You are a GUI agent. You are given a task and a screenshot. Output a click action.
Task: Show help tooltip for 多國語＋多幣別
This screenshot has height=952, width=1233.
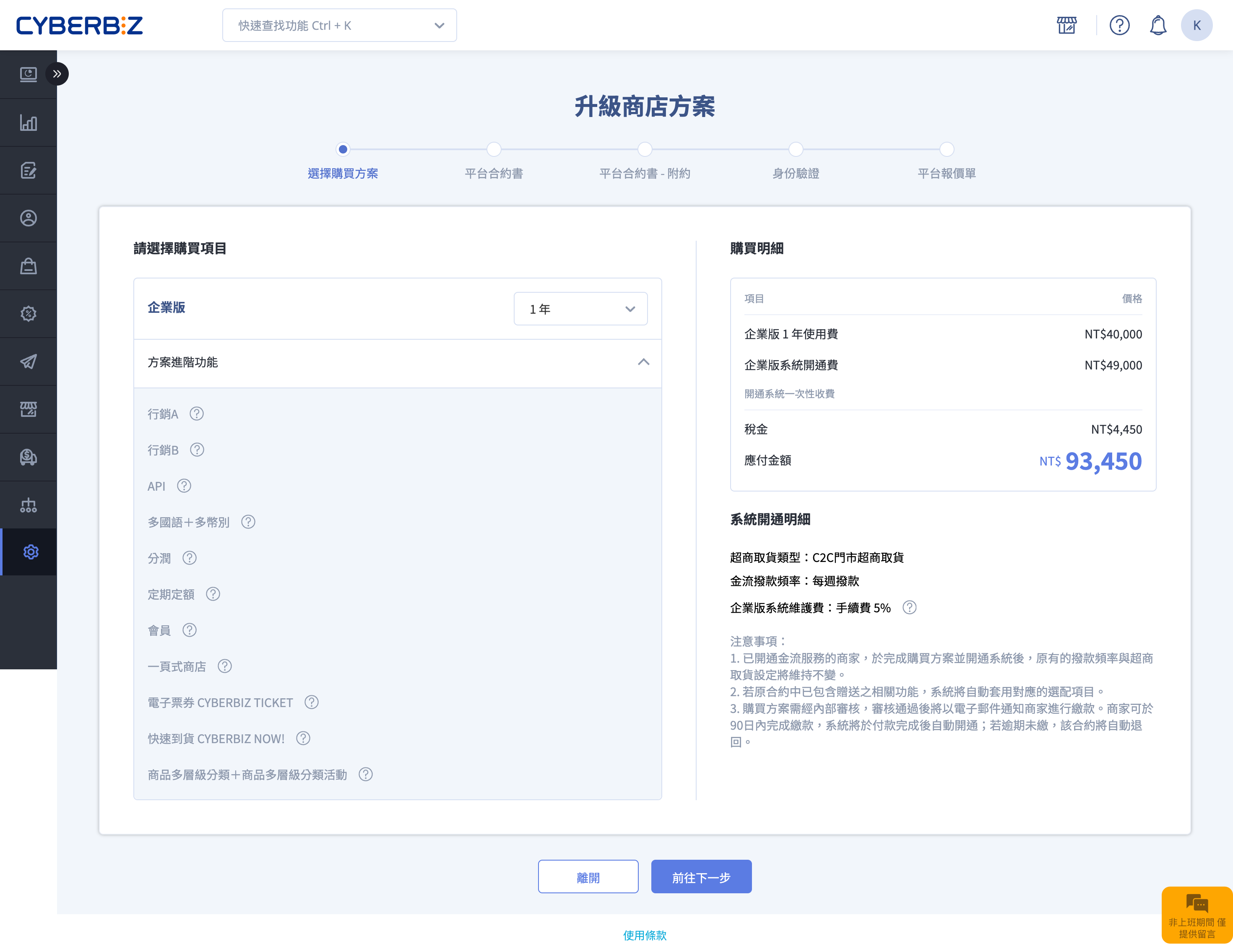(x=248, y=522)
